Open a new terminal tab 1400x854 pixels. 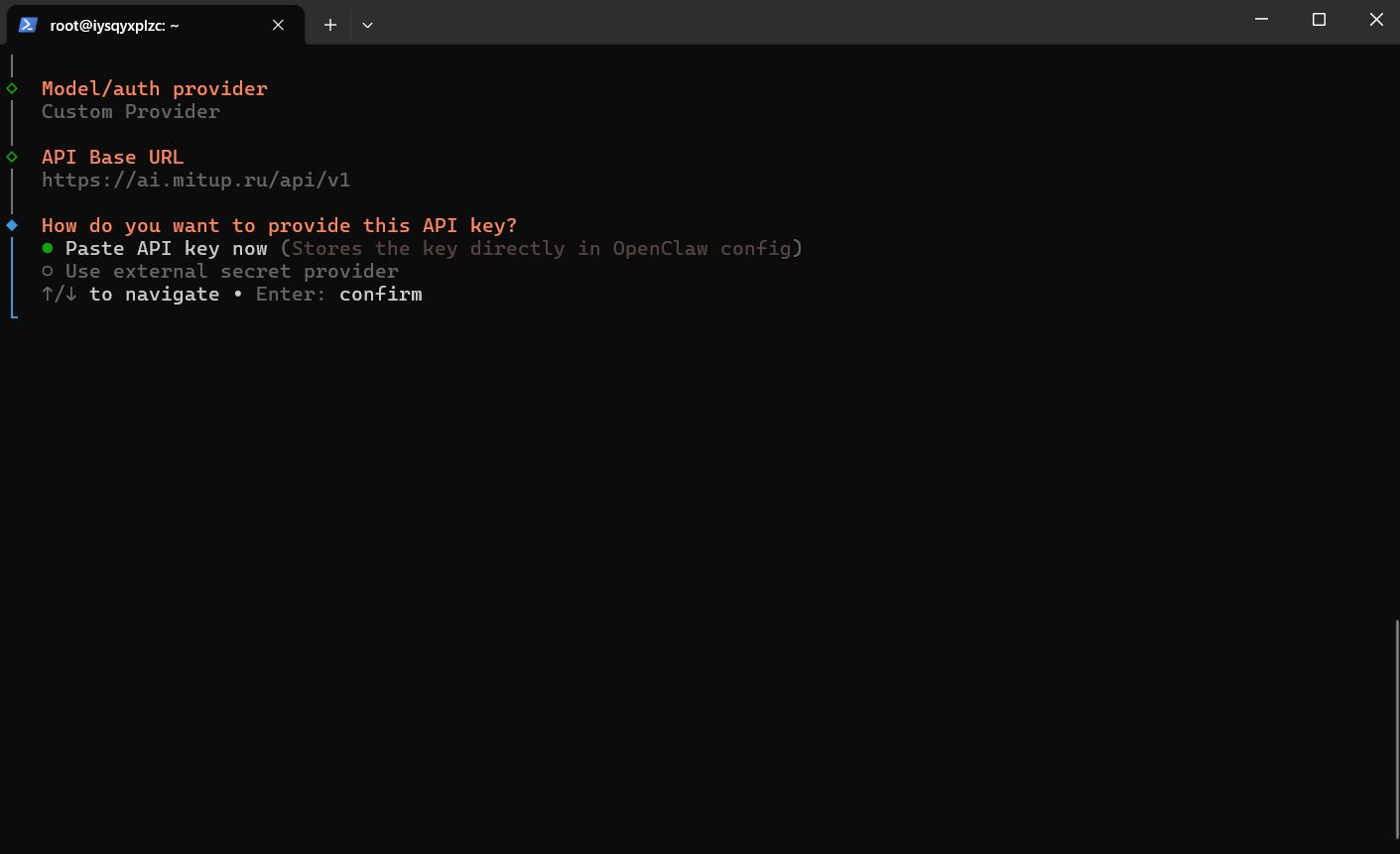pyautogui.click(x=330, y=25)
